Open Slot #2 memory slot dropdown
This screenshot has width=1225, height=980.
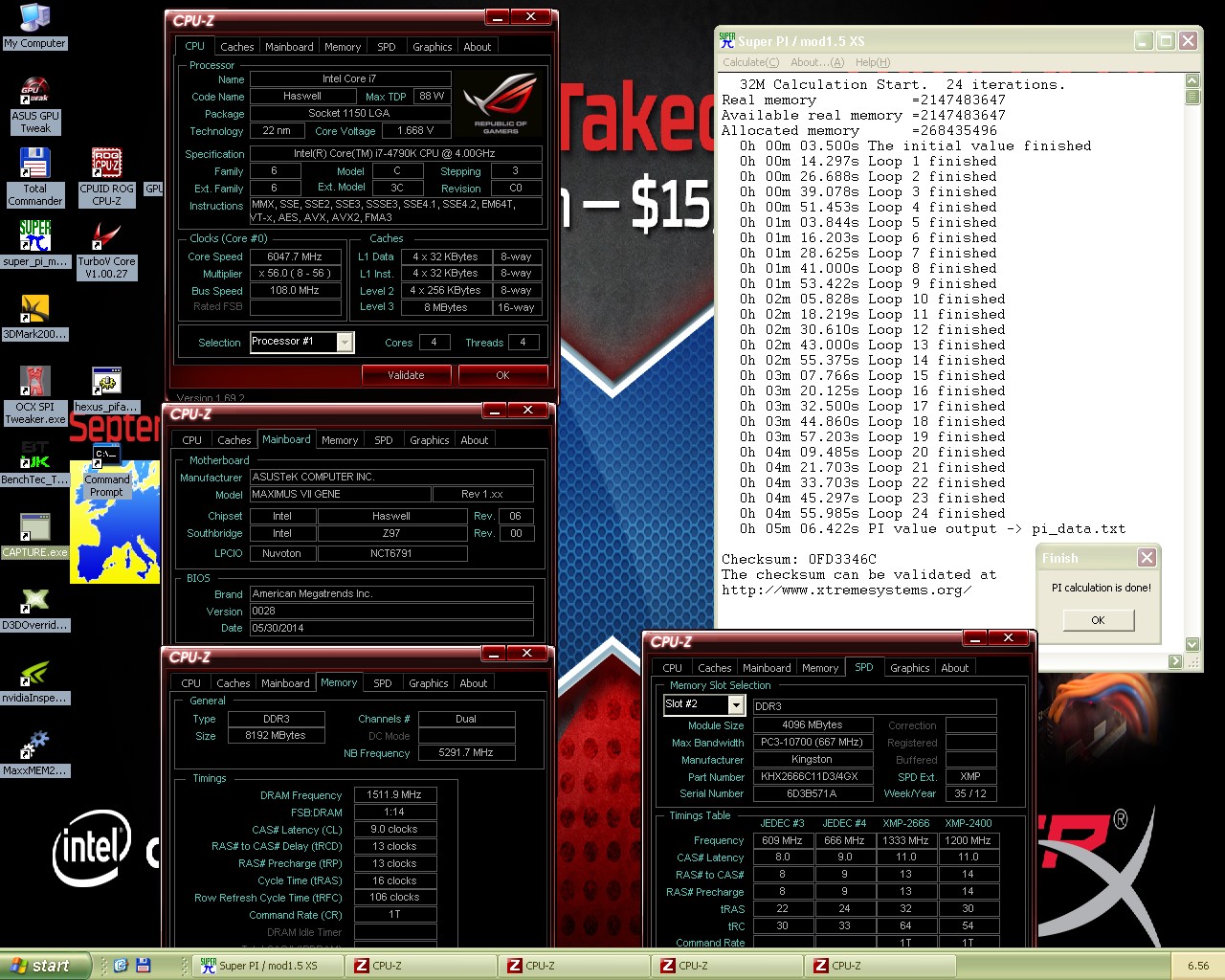736,704
